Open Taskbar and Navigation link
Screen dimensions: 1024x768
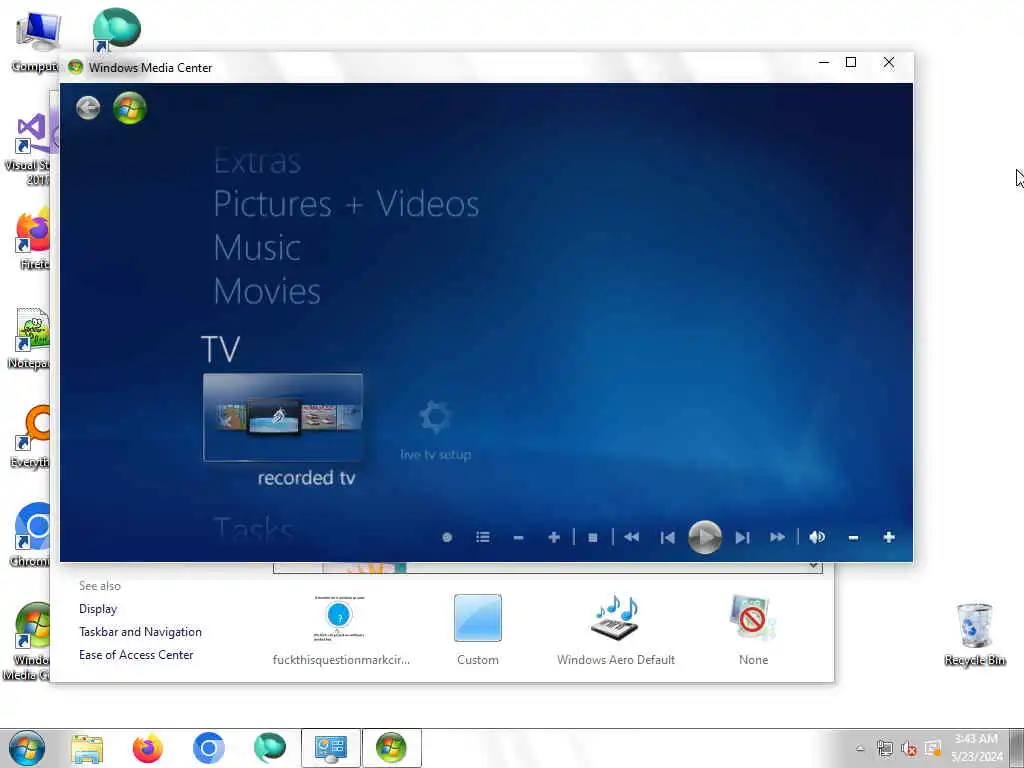click(x=140, y=632)
